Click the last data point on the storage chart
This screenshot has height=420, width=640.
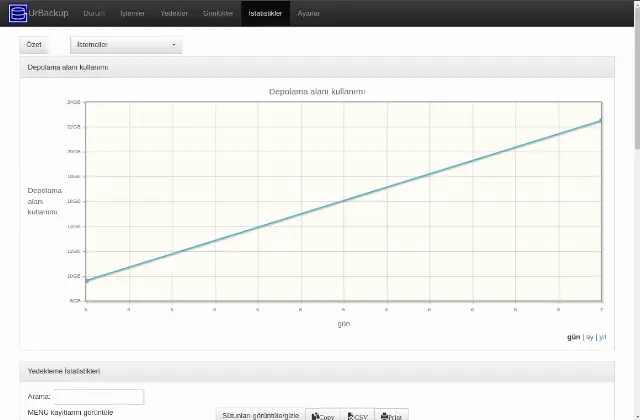pyautogui.click(x=601, y=120)
